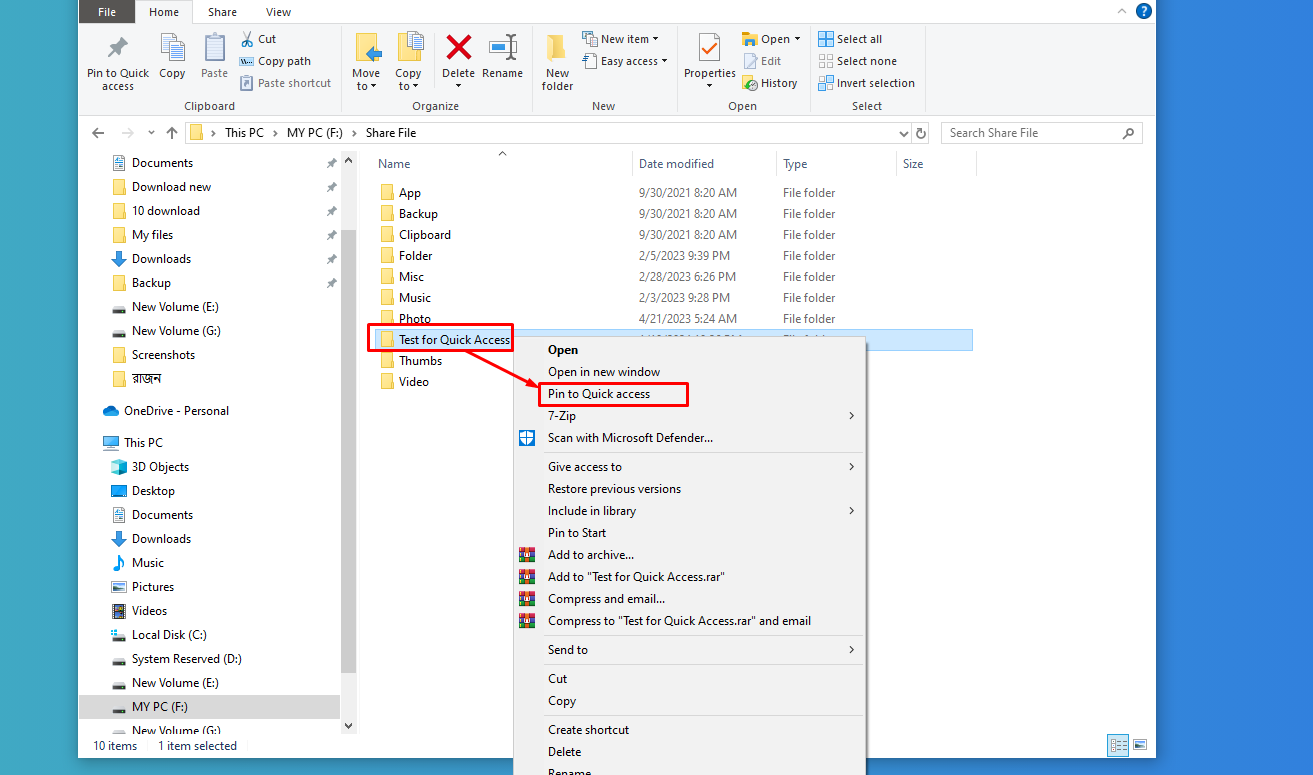Switch to the View ribbon tab

coord(278,12)
